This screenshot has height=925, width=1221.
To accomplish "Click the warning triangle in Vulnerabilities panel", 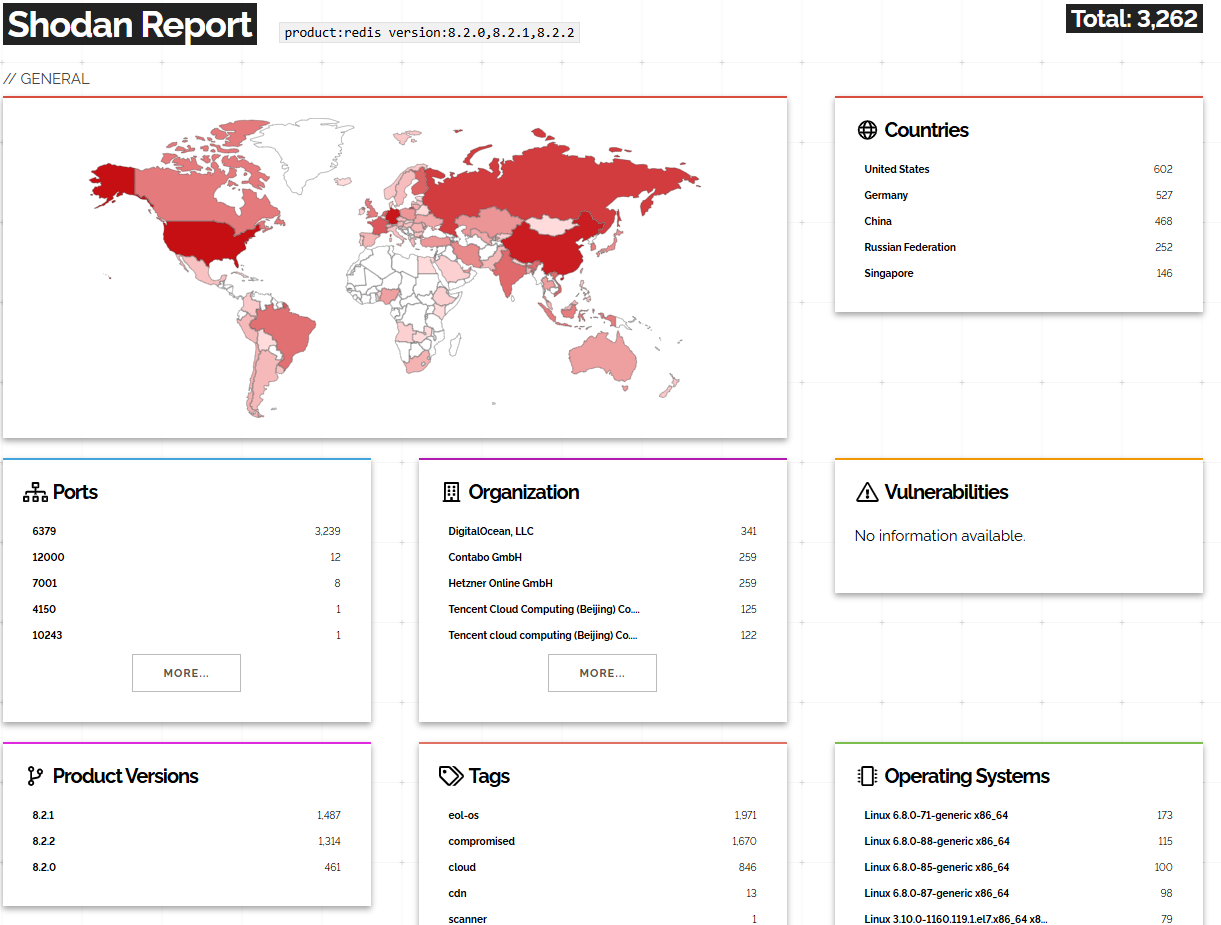I will pyautogui.click(x=866, y=491).
